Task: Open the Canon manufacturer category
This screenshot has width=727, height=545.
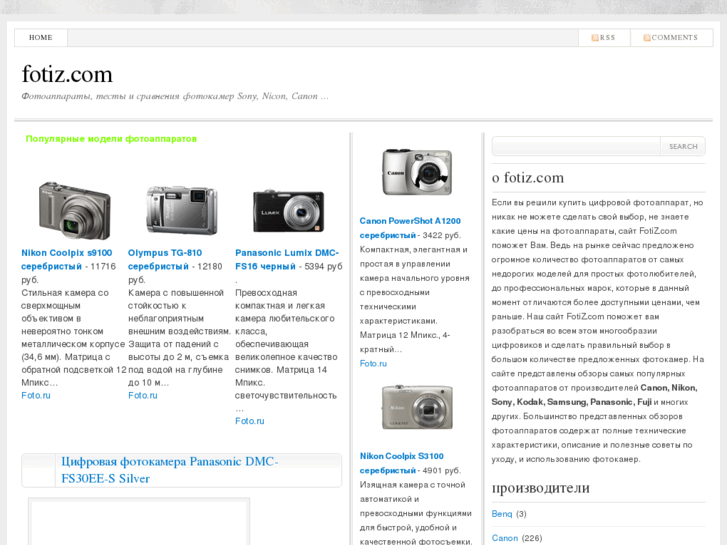Action: pos(504,538)
